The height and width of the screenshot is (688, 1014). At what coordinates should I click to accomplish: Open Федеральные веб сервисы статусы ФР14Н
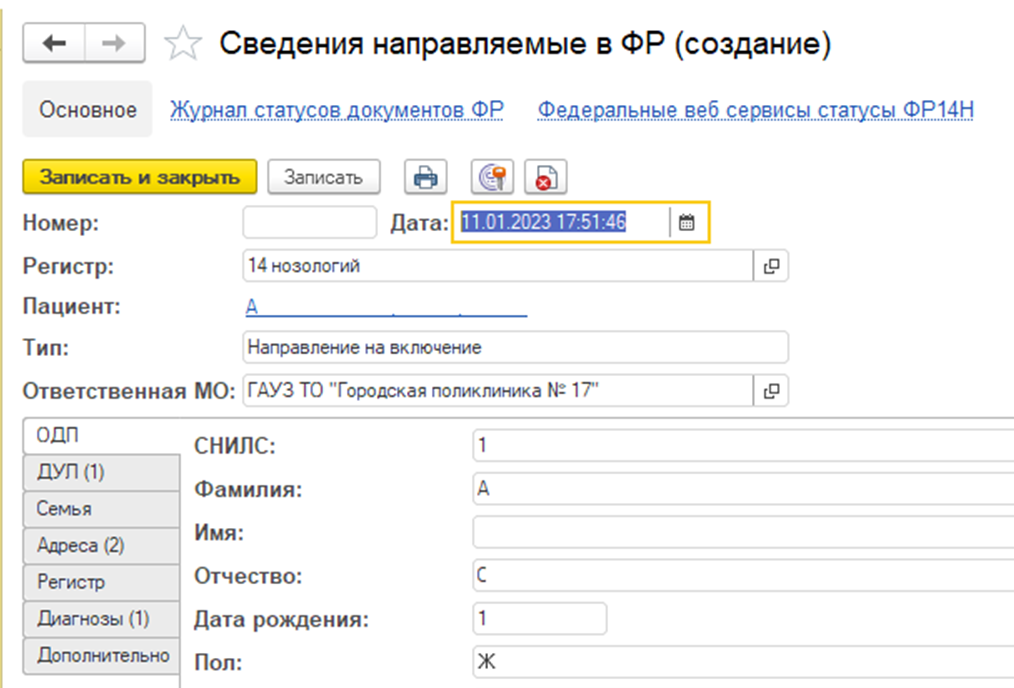(756, 110)
